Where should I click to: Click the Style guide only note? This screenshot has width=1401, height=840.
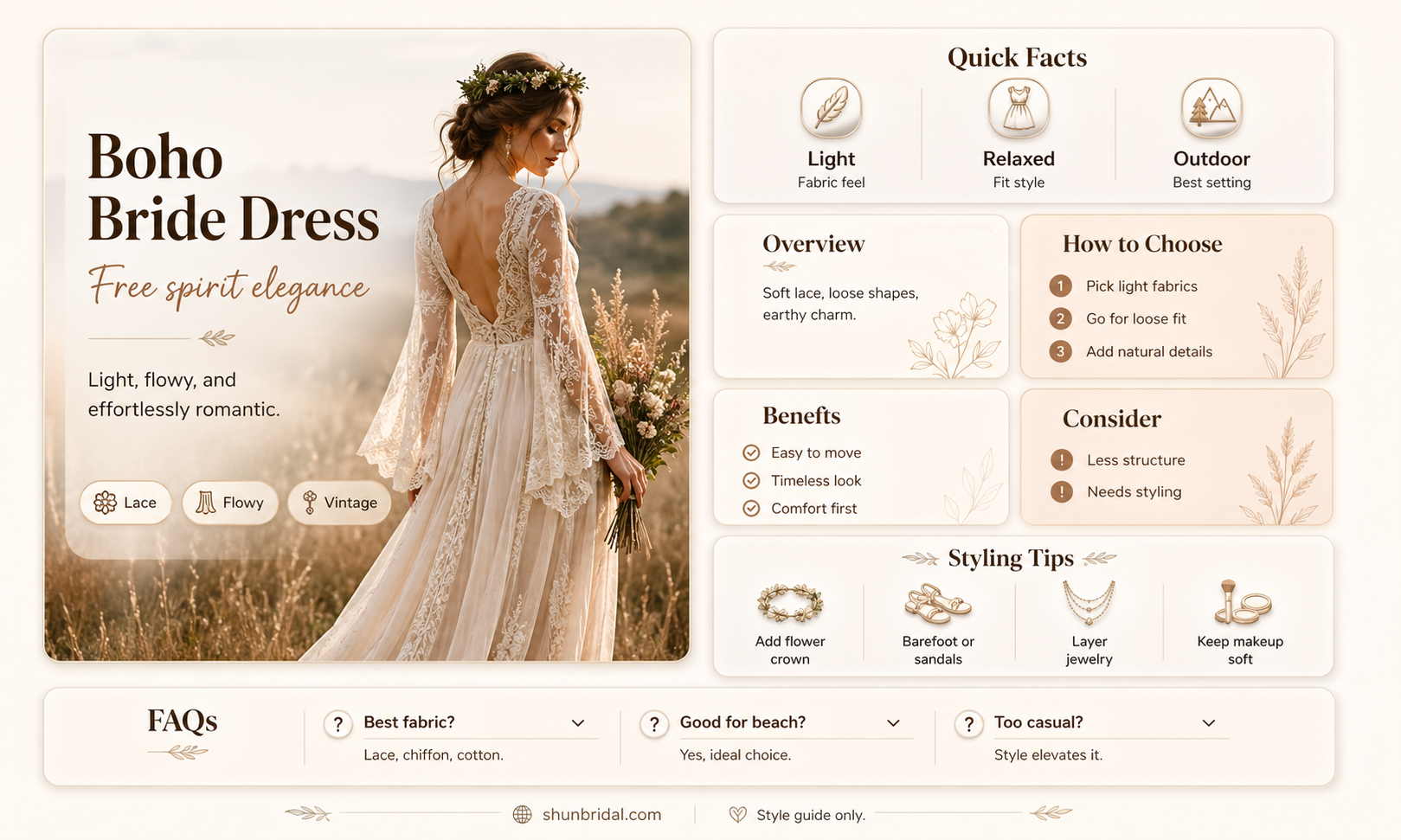(811, 816)
